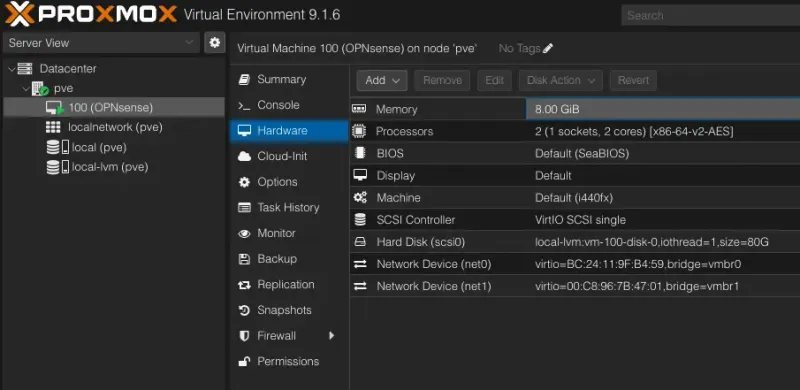
Task: Select the Default (SeaBIOS) value
Action: (x=582, y=154)
